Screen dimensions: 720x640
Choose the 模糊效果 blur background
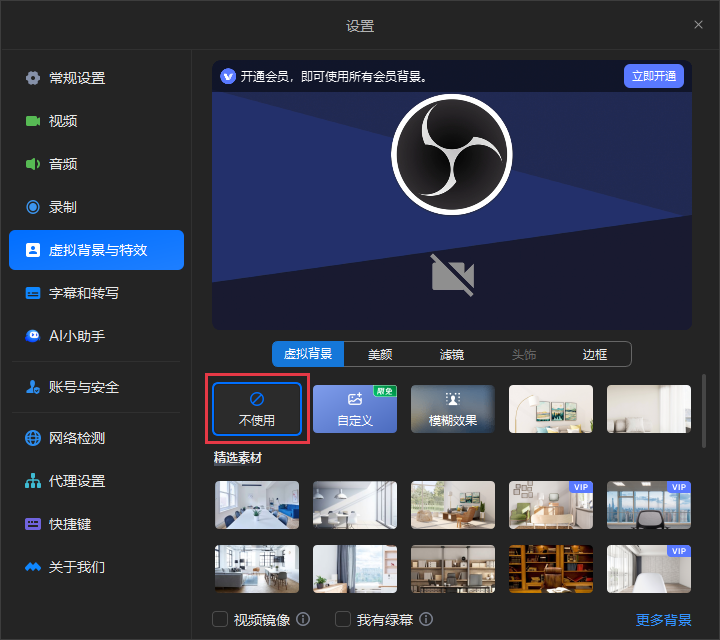tap(453, 409)
